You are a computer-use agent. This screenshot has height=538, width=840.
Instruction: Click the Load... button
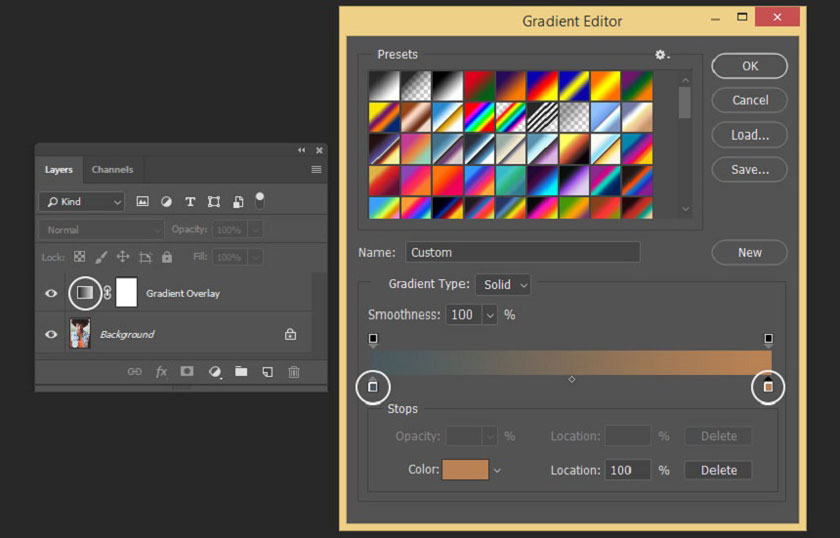[x=749, y=135]
